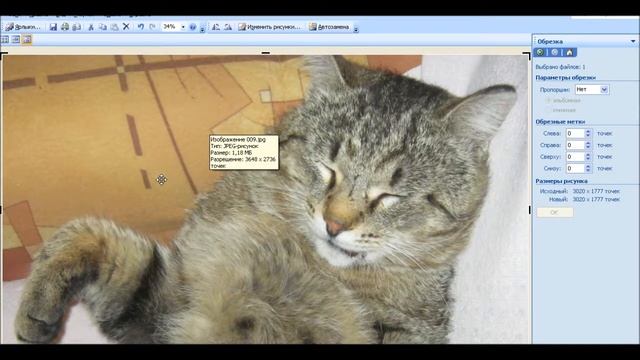Open the zoom percentage dropdown arrow
640x360 pixels.
click(183, 27)
